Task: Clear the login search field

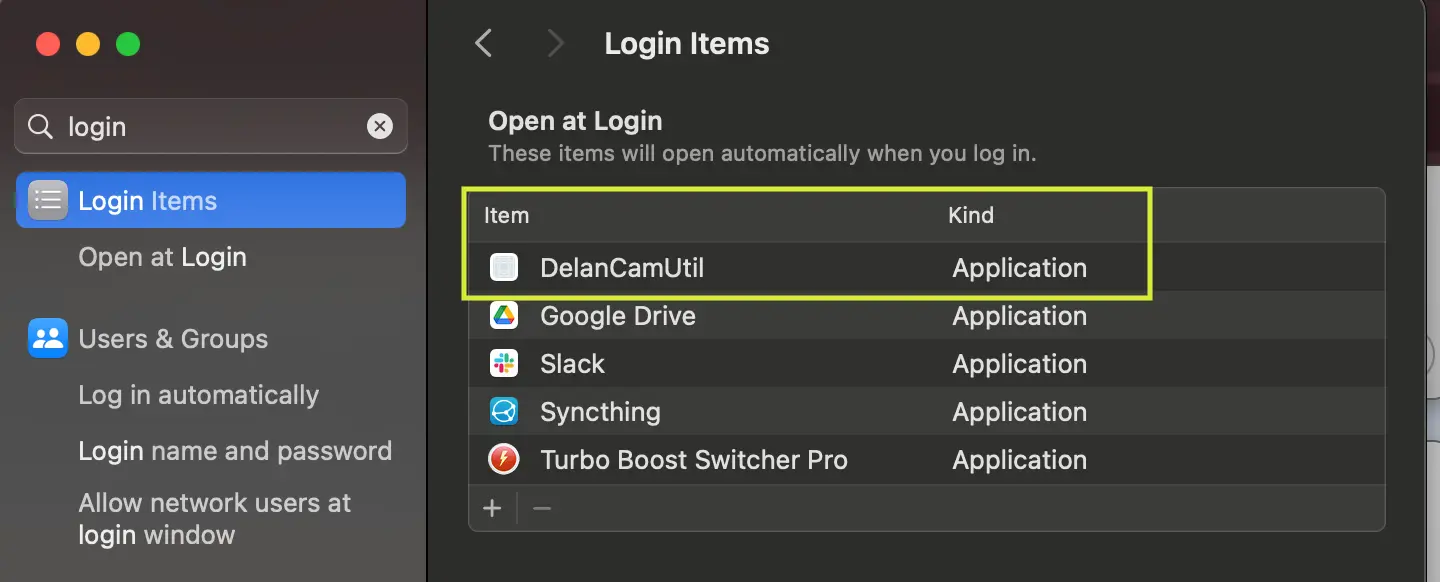Action: tap(380, 126)
